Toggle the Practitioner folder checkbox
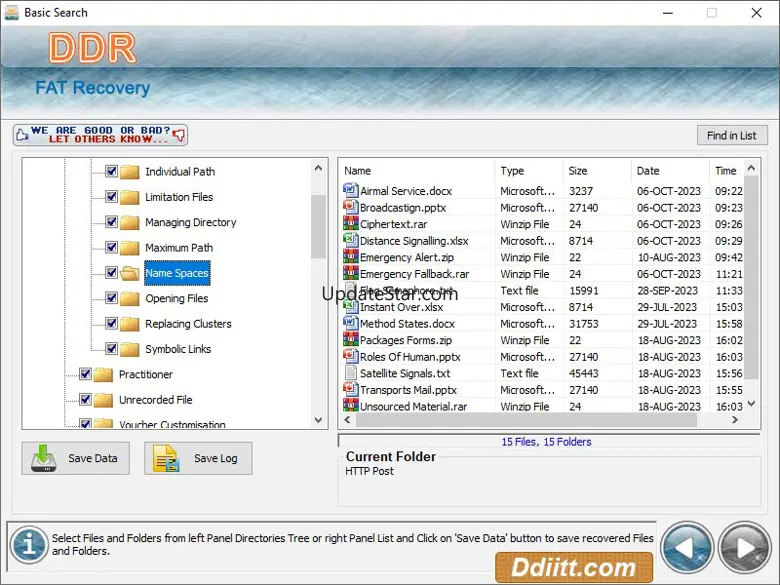The image size is (780, 585). 85,374
